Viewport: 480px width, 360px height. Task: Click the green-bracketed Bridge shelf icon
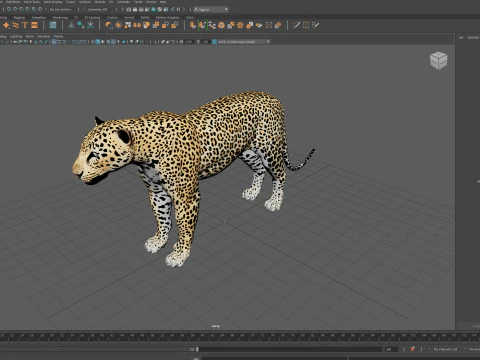[x=202, y=25]
